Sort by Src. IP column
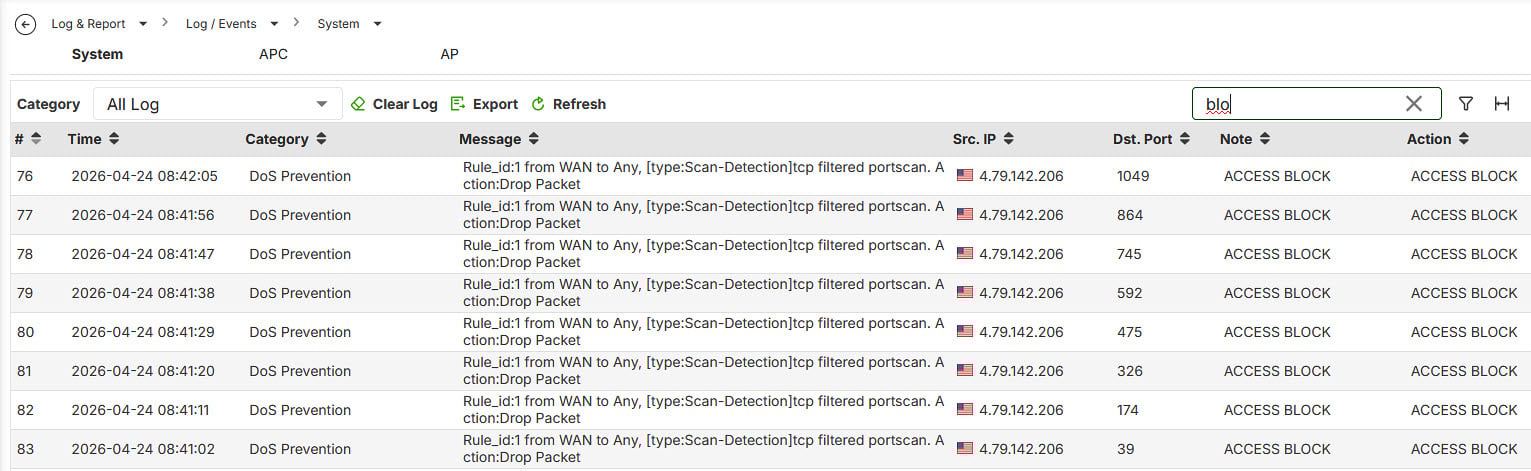Screen dimensions: 1531x471 point(1008,139)
